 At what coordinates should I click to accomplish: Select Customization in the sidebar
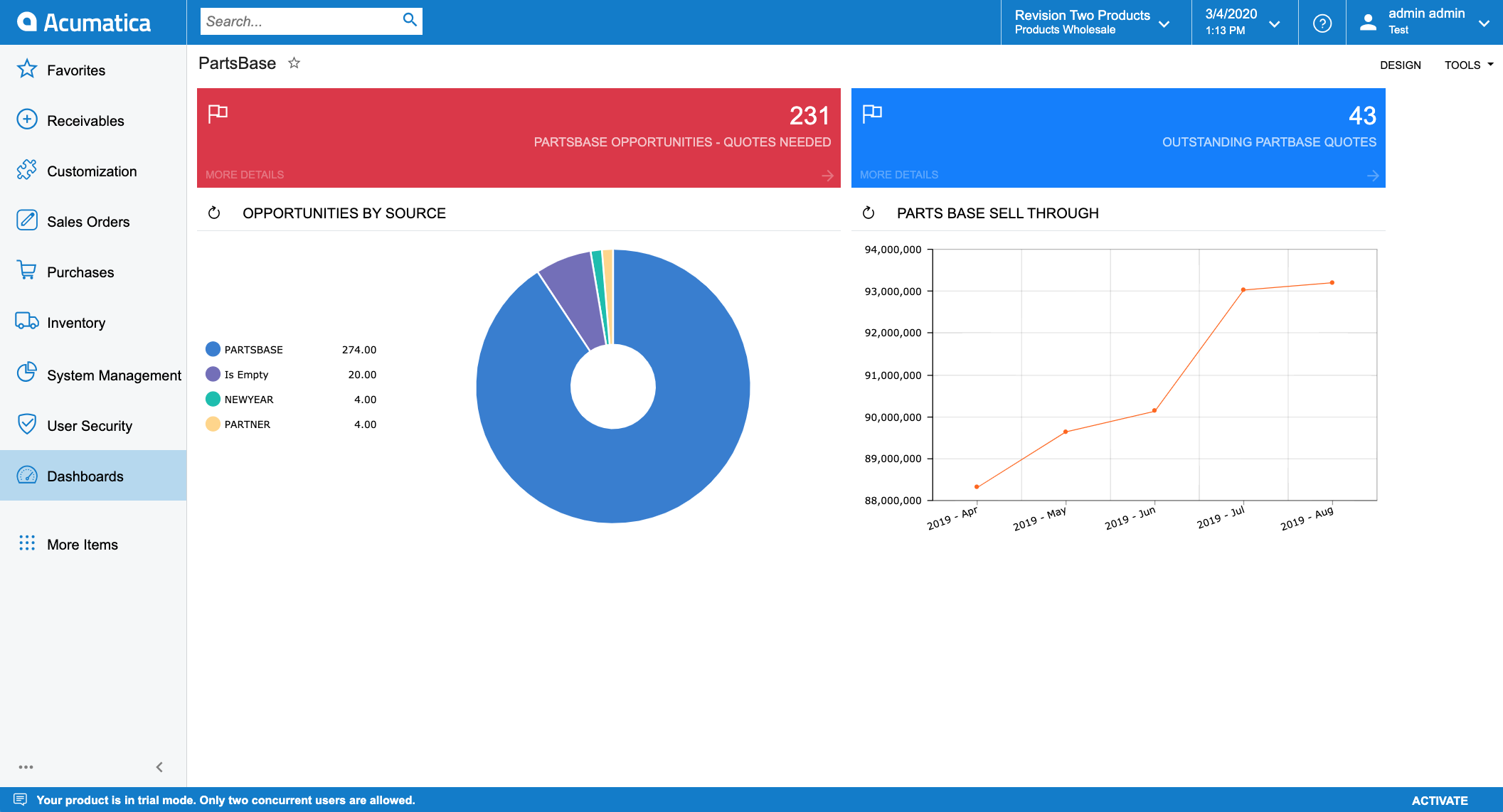(x=92, y=171)
